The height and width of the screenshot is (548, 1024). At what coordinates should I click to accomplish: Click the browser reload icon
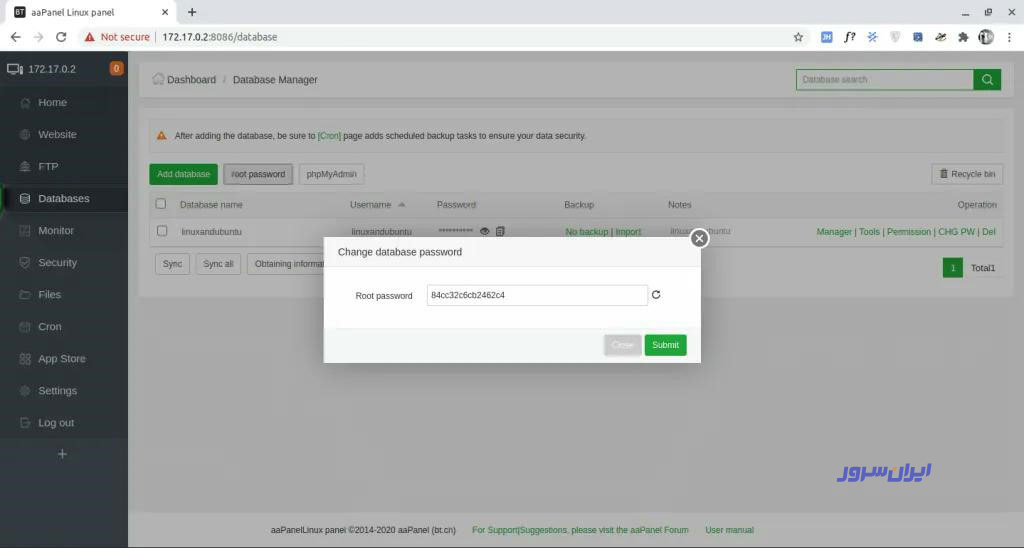pos(61,37)
